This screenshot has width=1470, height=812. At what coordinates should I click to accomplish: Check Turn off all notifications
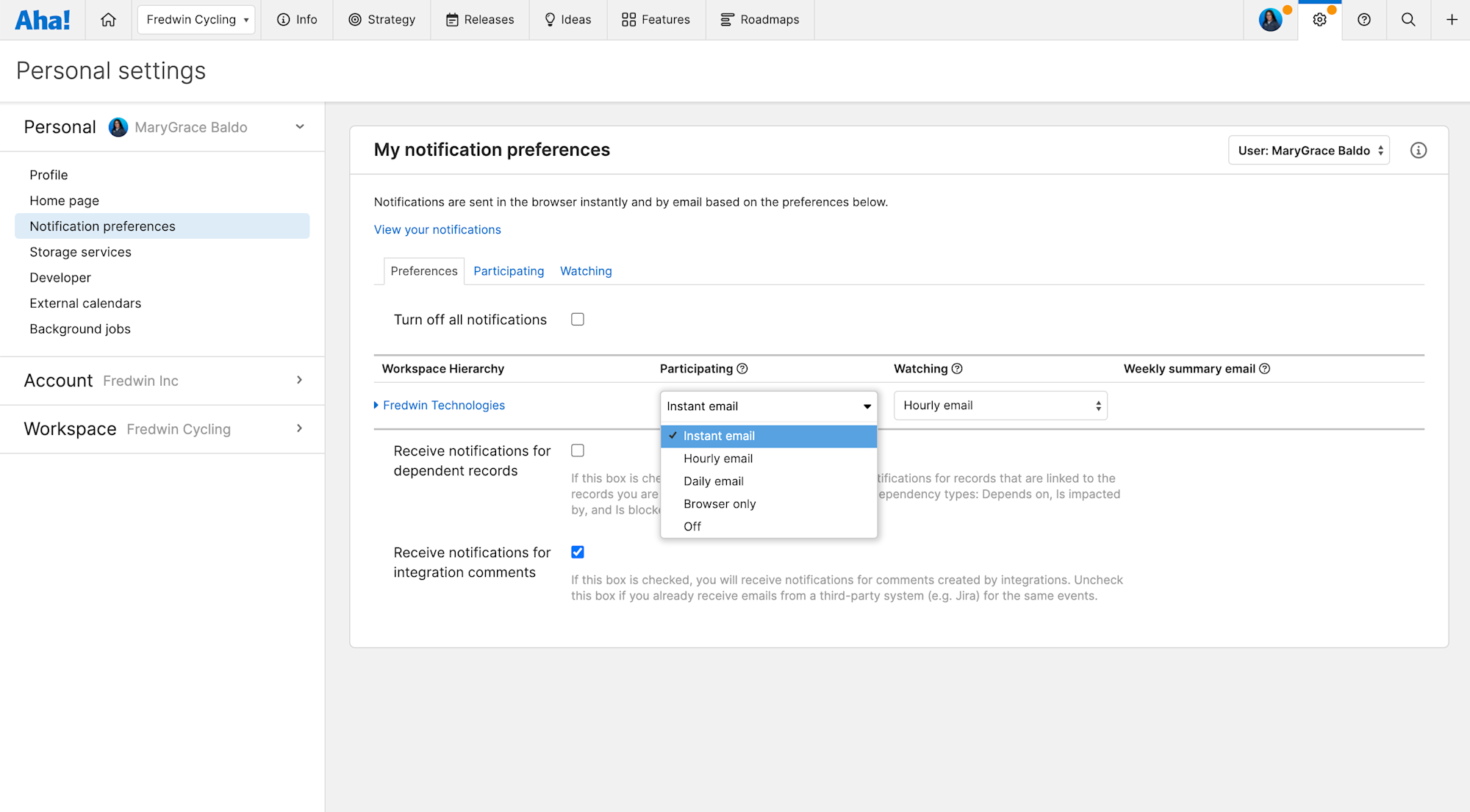(578, 320)
